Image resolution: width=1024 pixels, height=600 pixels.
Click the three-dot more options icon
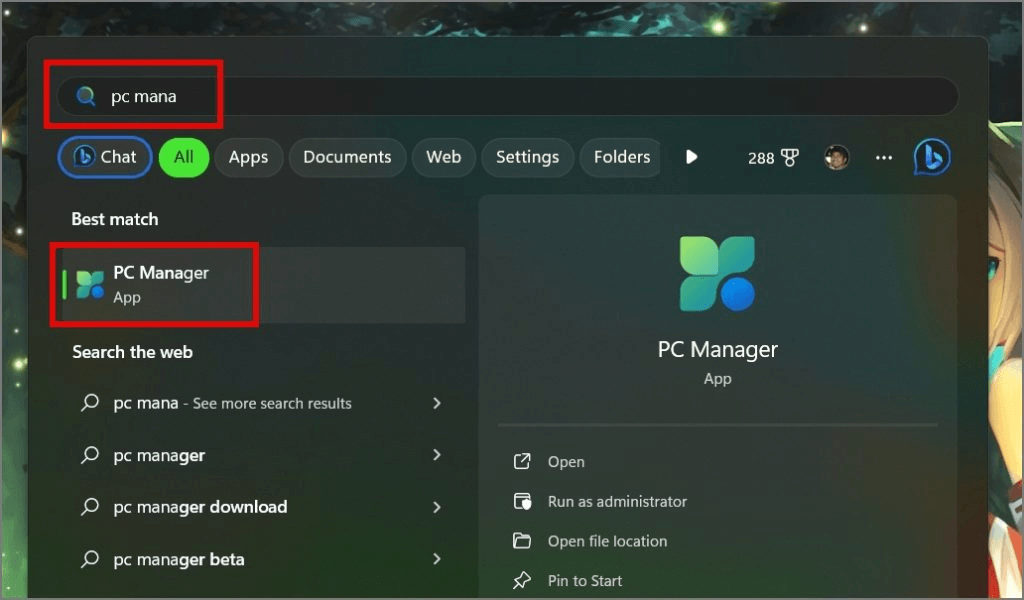(884, 157)
